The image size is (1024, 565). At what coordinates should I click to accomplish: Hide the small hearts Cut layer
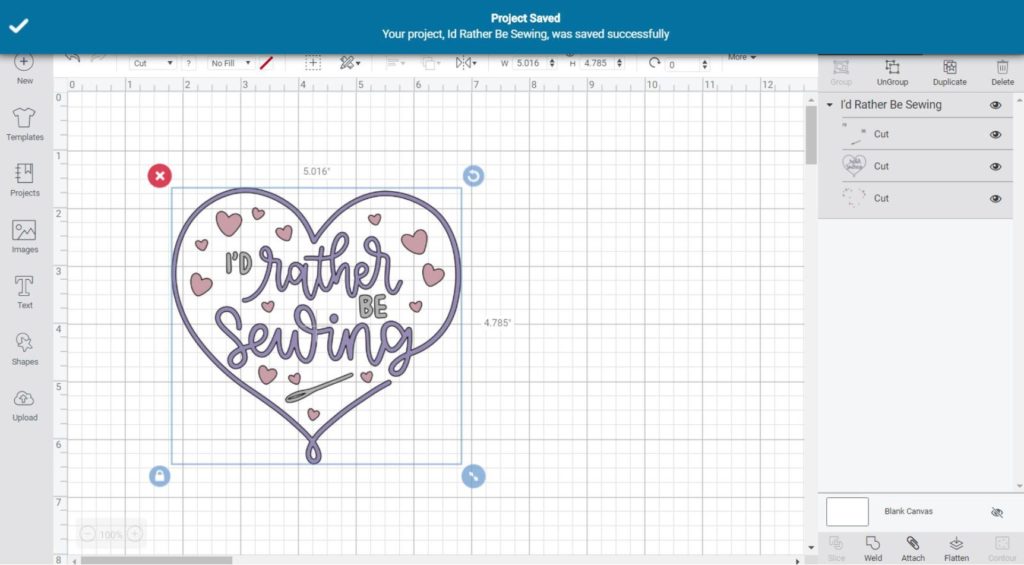click(x=995, y=199)
